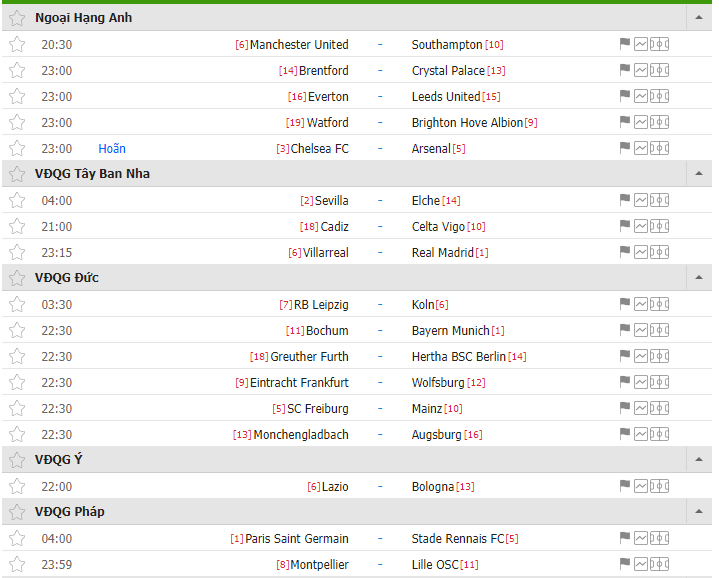Open pitch icon in Celta Vigo row
This screenshot has height=578, width=719.
659,226
